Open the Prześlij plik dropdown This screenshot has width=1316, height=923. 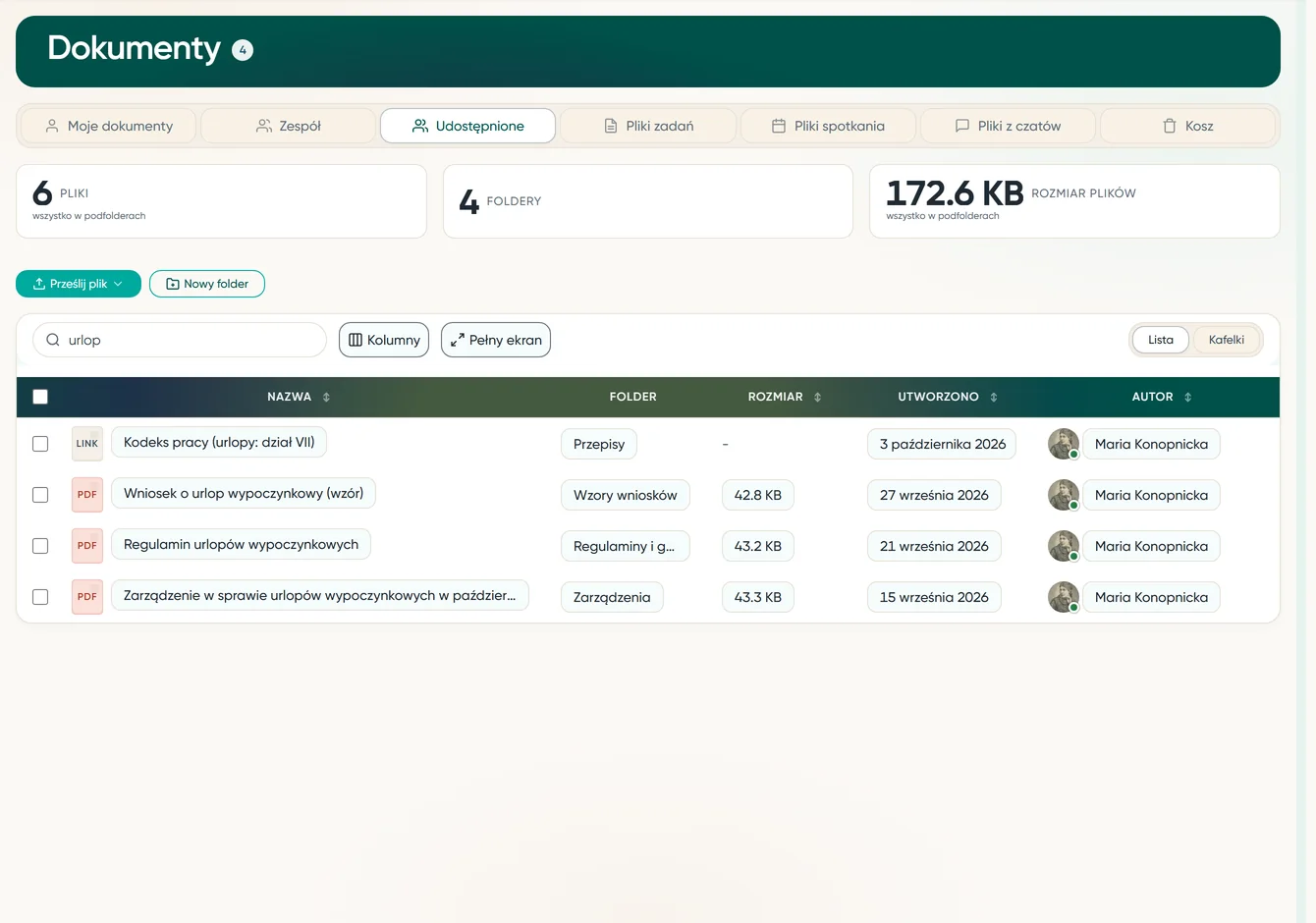coord(79,284)
